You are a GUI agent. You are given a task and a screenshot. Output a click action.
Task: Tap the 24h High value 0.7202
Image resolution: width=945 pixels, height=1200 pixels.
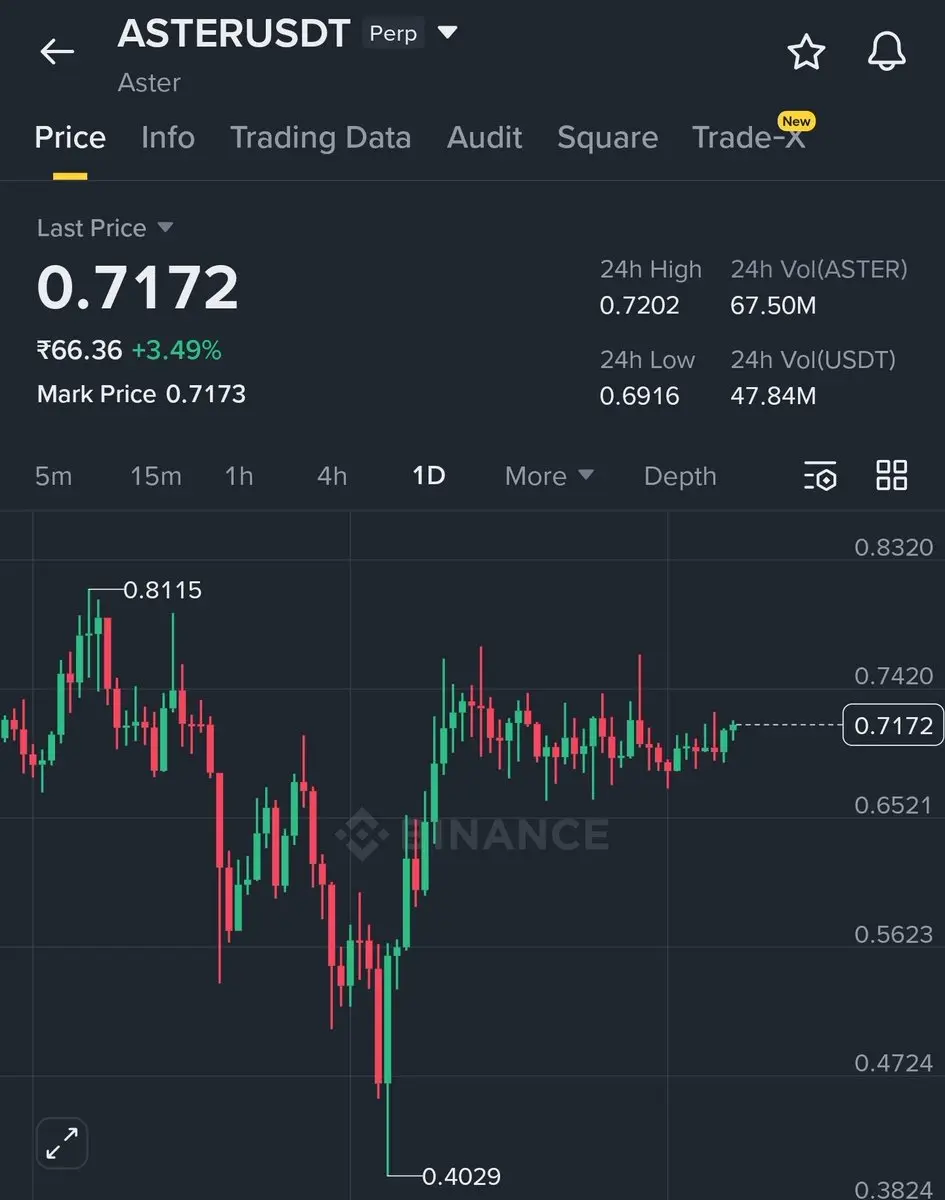(640, 305)
